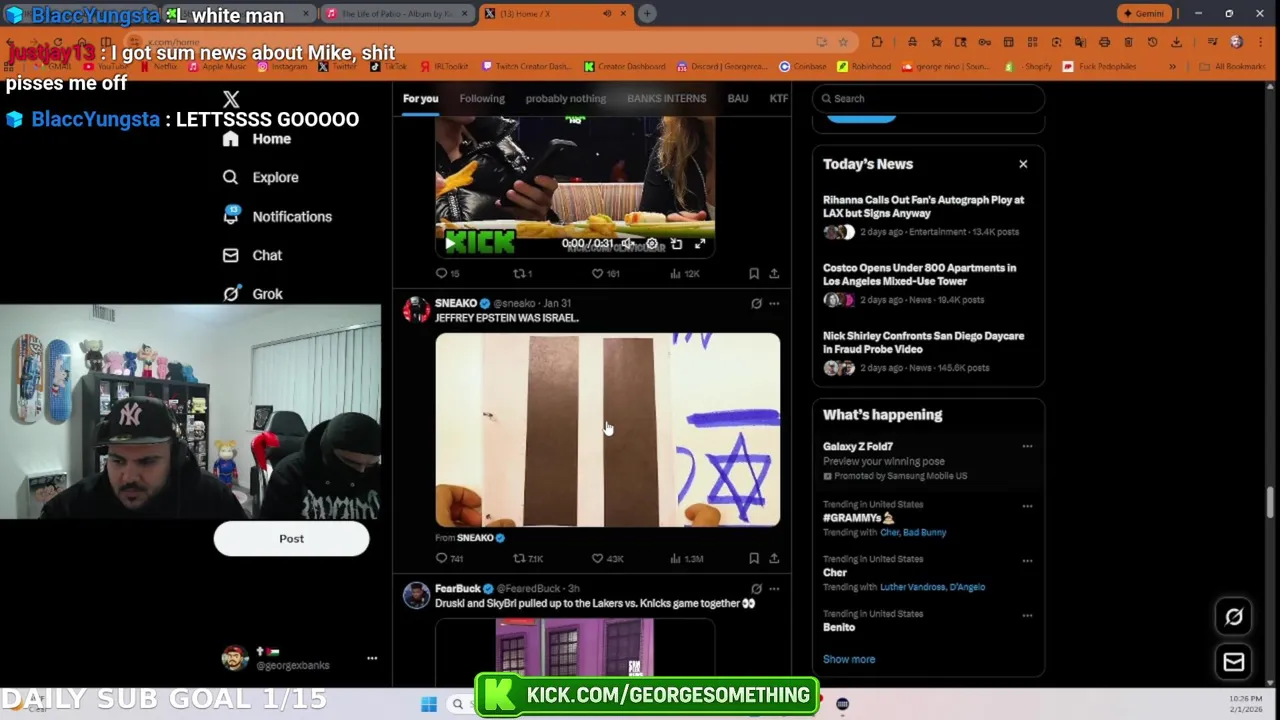Open video settings gear icon
1280x720 pixels.
[652, 244]
